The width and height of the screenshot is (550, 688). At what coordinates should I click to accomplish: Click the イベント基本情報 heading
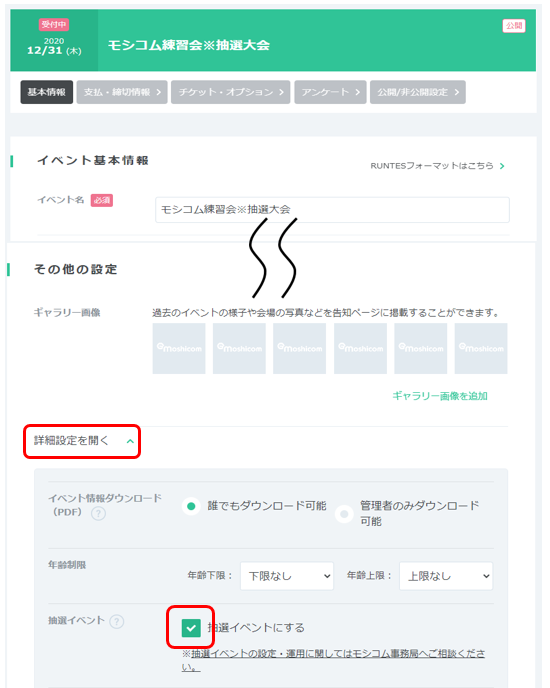[x=93, y=161]
